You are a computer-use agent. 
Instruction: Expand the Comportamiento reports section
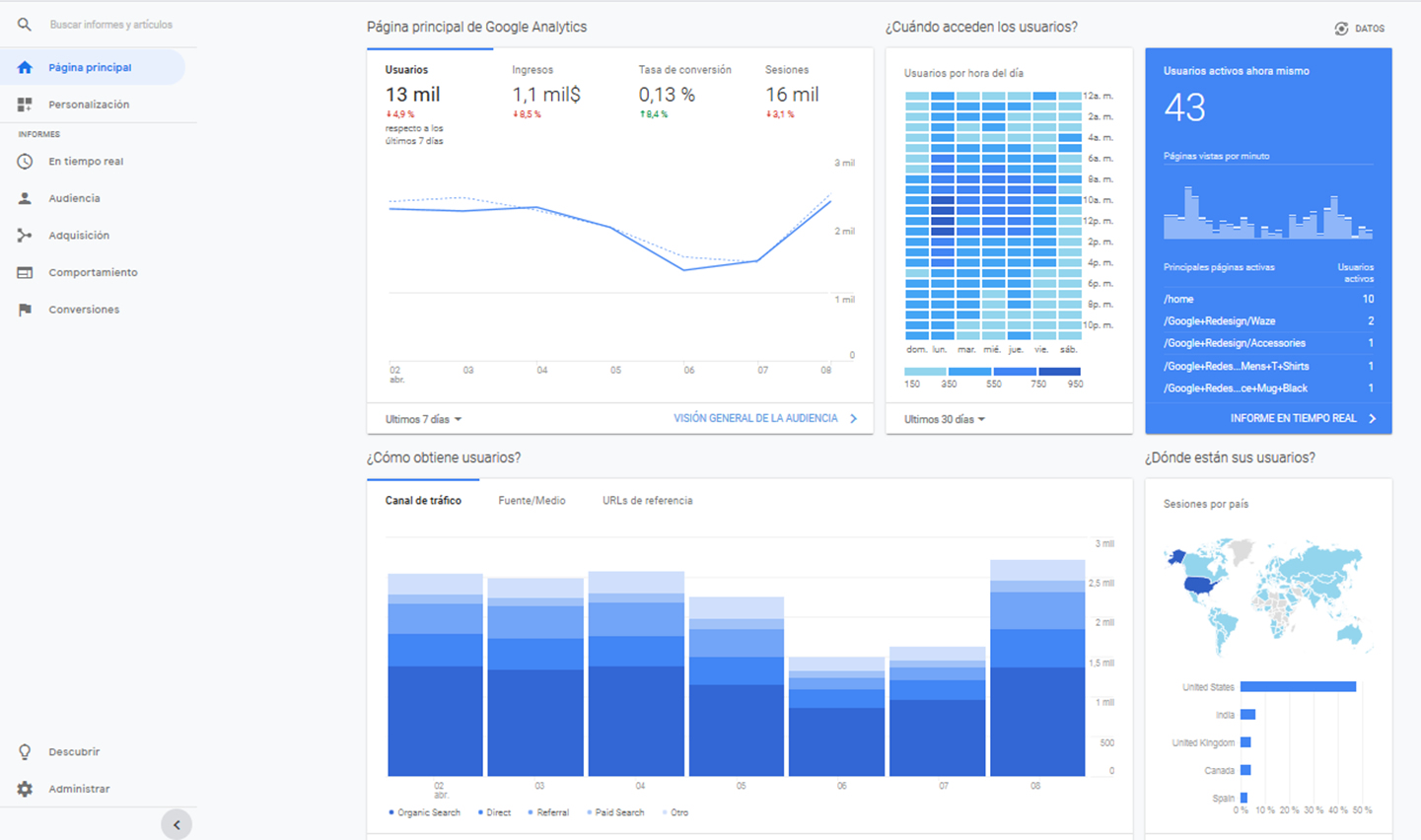coord(93,272)
